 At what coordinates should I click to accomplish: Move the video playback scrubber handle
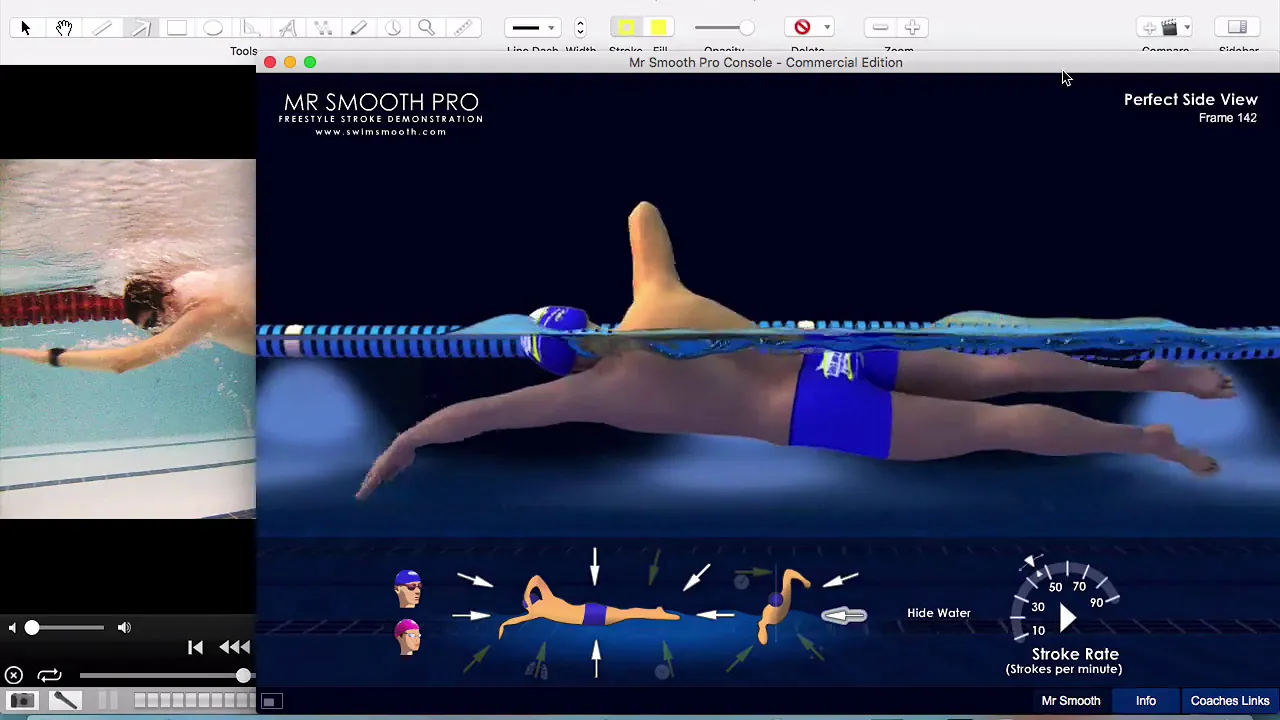(x=243, y=676)
